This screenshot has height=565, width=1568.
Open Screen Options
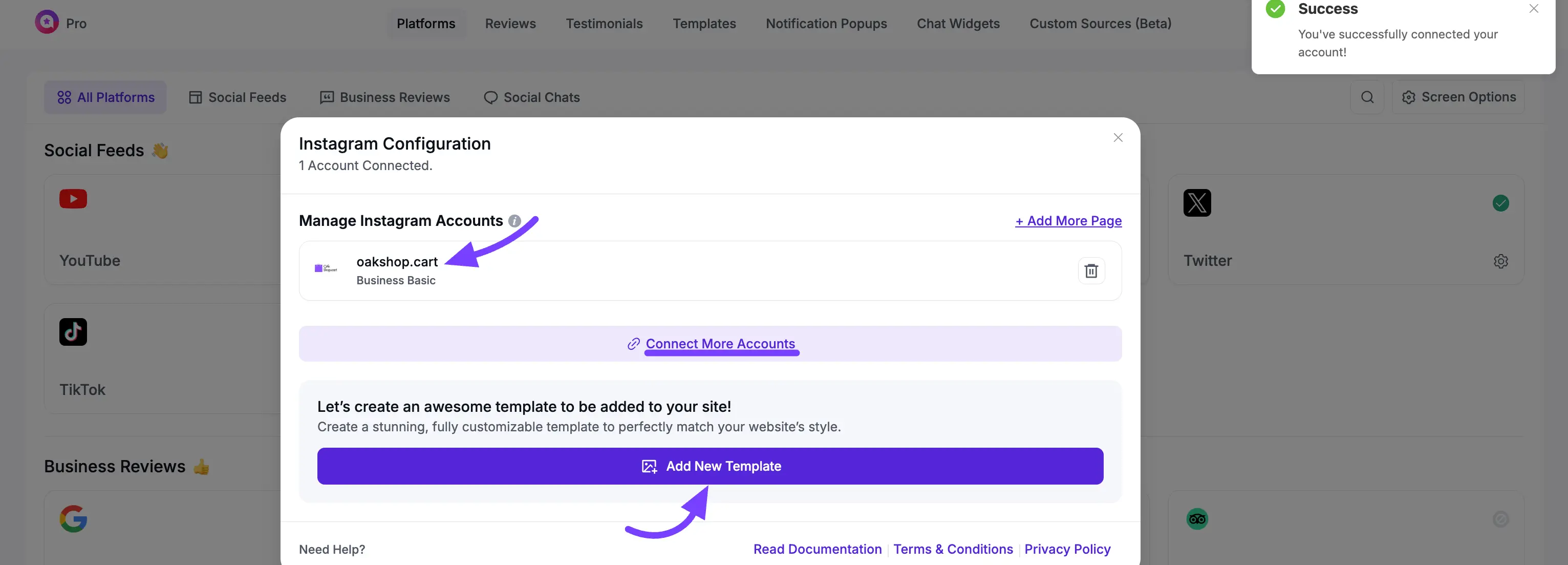tap(1458, 97)
